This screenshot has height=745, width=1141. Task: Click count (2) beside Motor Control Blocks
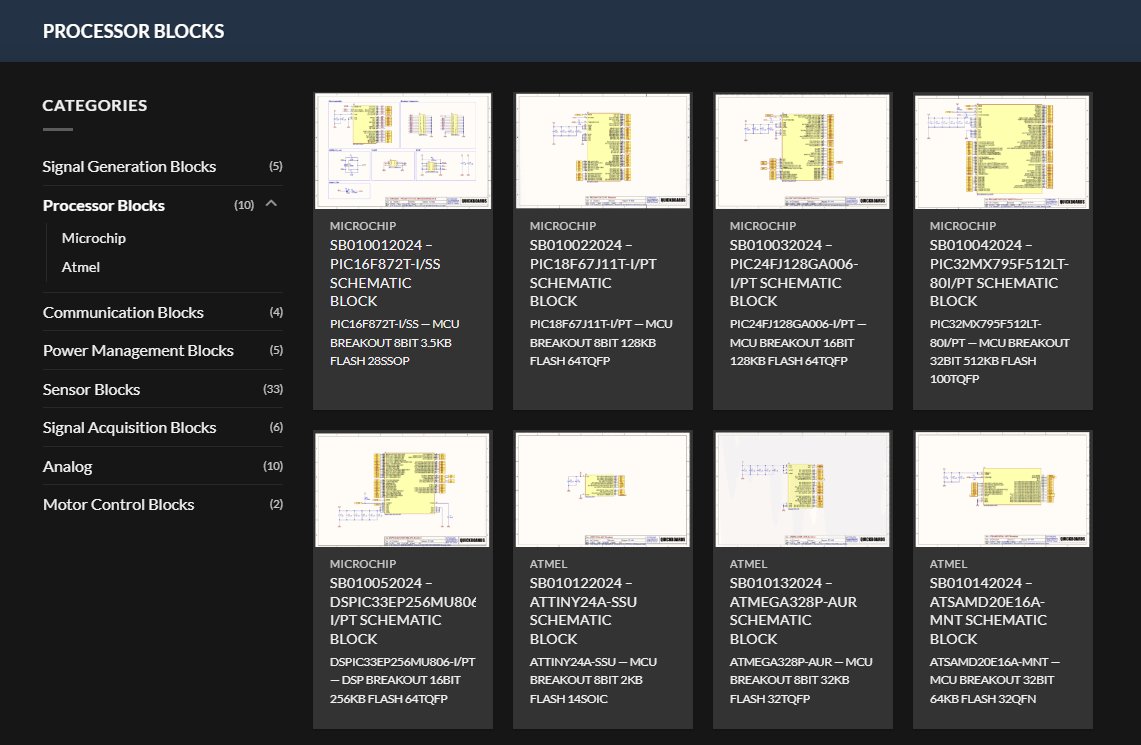pyautogui.click(x=276, y=504)
